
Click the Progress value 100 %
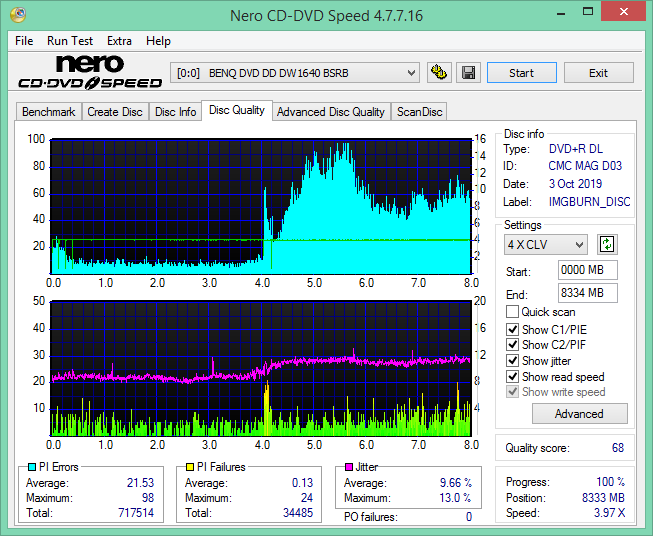point(611,482)
